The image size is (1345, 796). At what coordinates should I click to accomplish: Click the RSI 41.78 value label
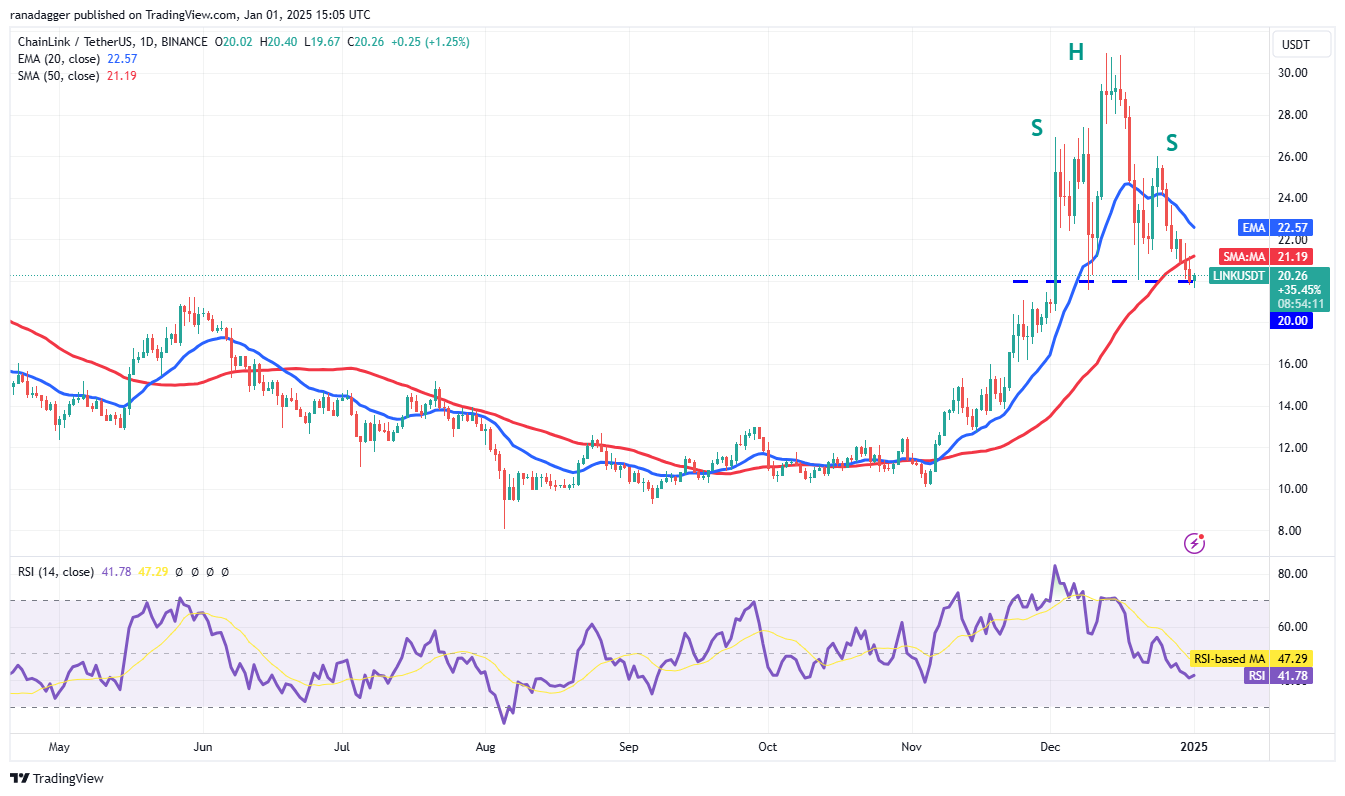pos(1276,676)
